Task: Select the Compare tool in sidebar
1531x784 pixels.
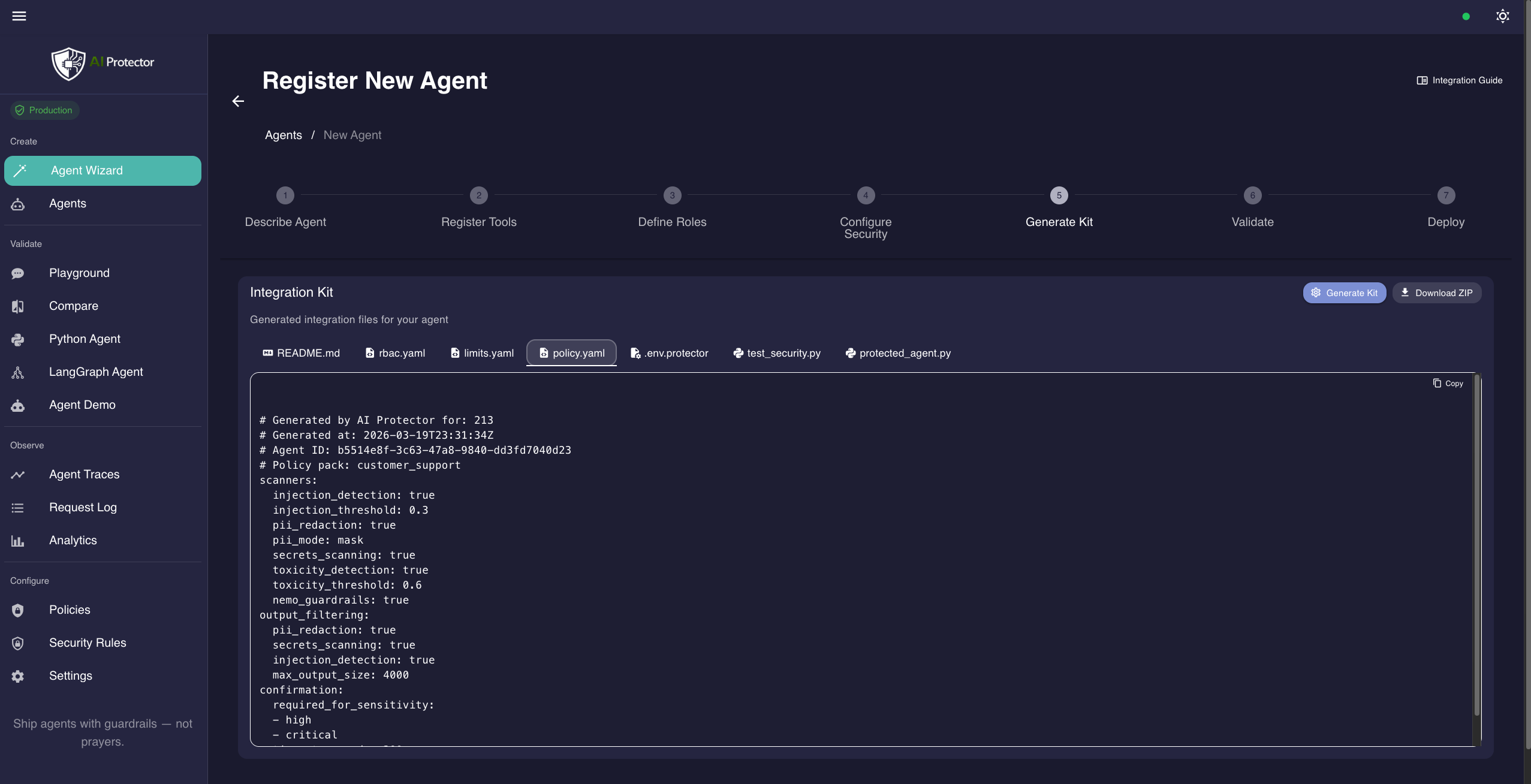Action: (x=74, y=306)
